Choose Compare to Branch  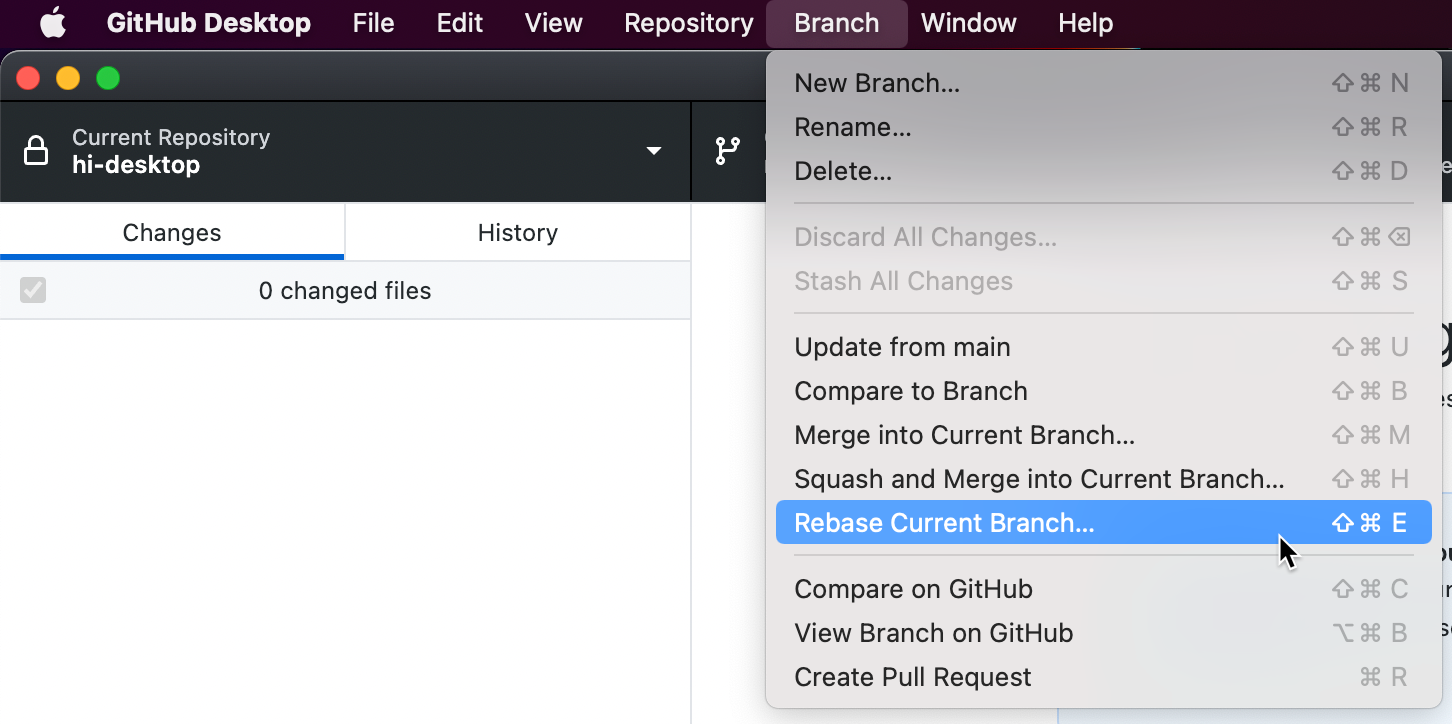coord(910,391)
